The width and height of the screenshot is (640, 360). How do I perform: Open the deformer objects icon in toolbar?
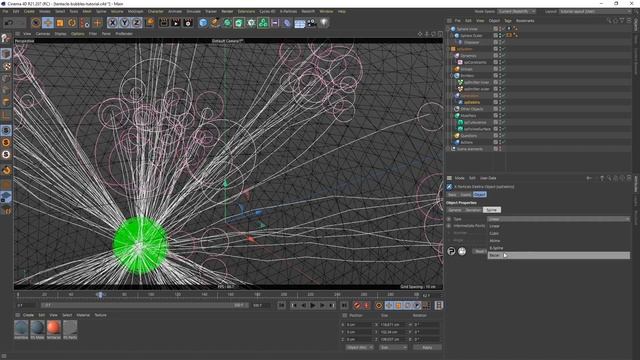287,23
